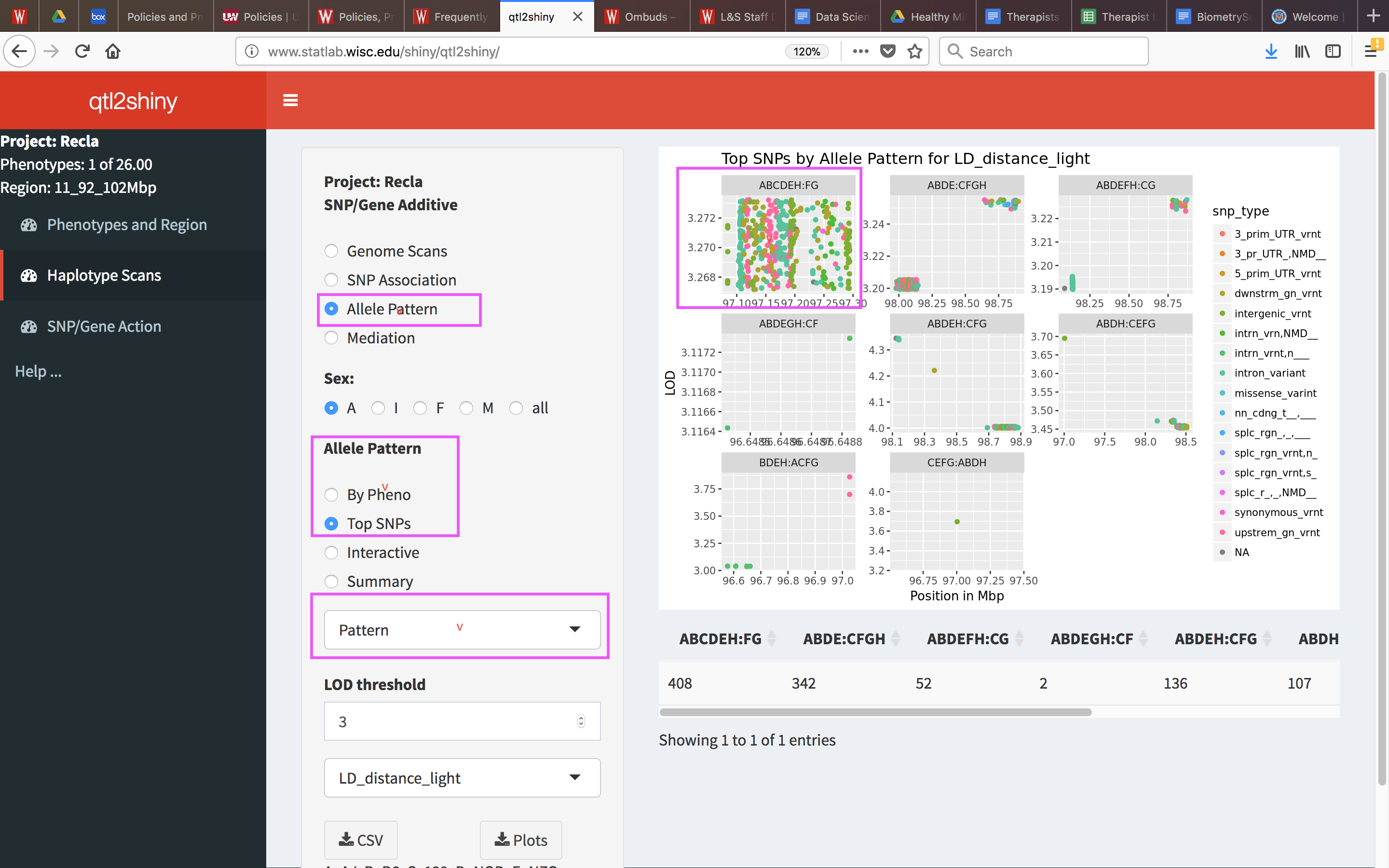Bookmark this page with the star

tap(915, 51)
